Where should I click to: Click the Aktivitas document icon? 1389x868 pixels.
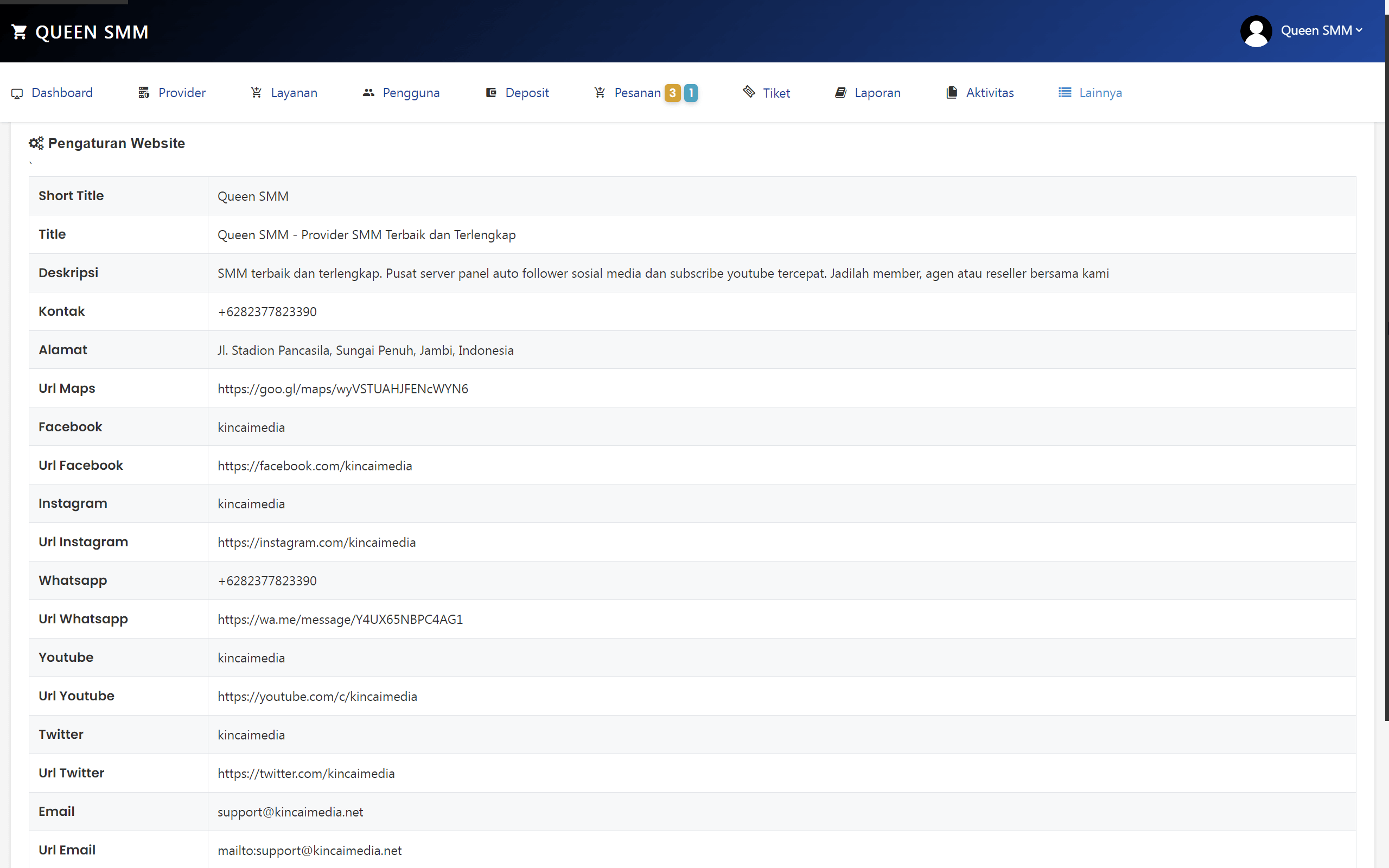(x=952, y=92)
